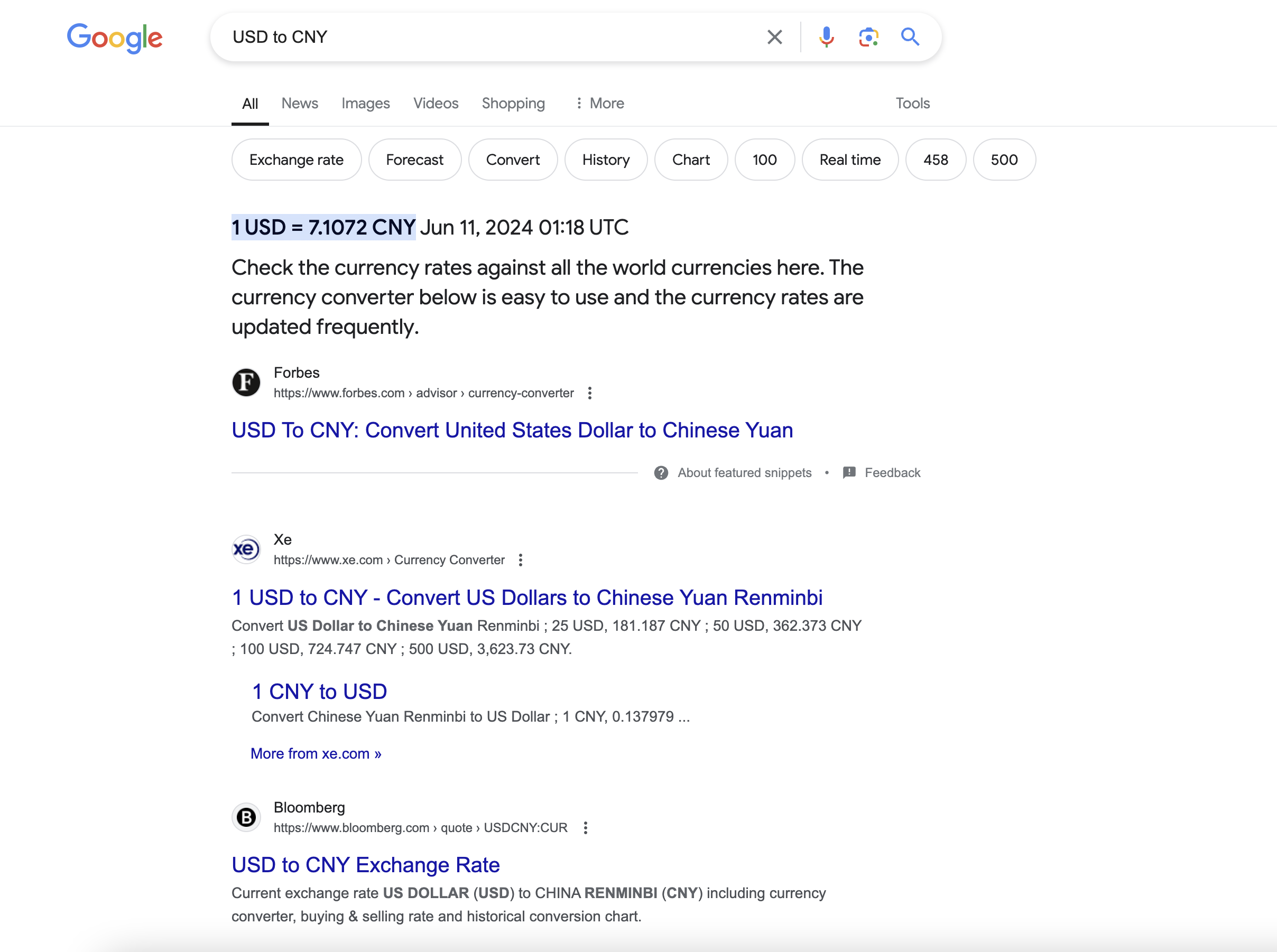Viewport: 1277px width, 952px height.
Task: Click the Bloomberg site icon
Action: click(x=246, y=817)
